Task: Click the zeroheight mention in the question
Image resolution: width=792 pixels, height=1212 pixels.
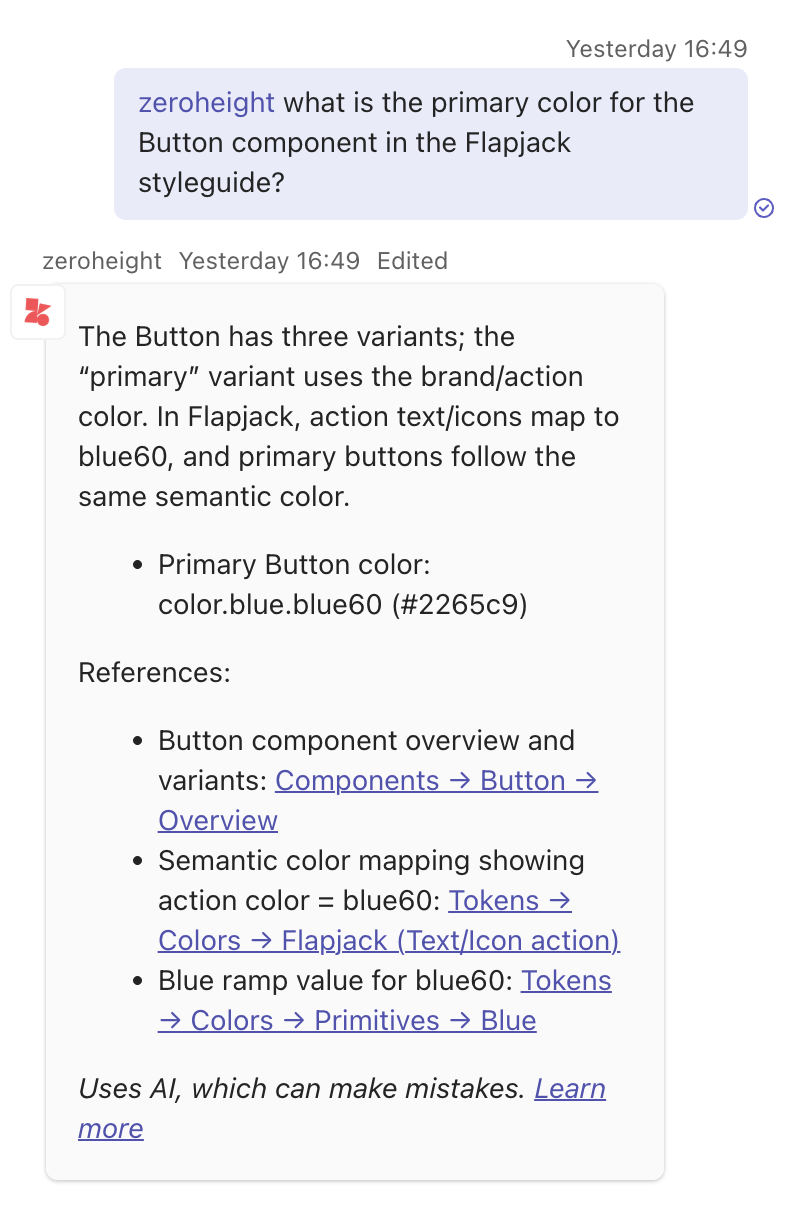Action: pyautogui.click(x=206, y=102)
